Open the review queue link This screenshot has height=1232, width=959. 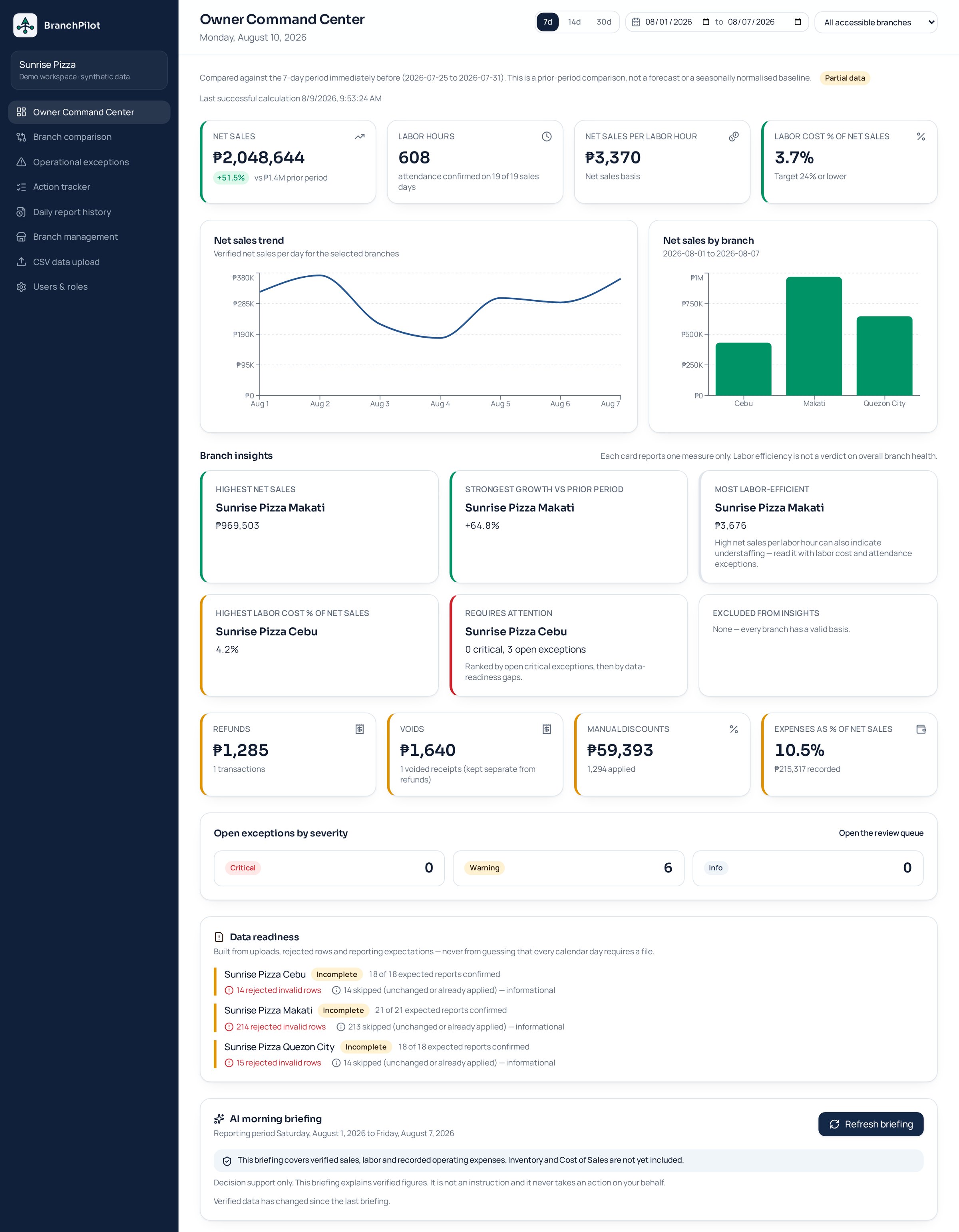(881, 833)
